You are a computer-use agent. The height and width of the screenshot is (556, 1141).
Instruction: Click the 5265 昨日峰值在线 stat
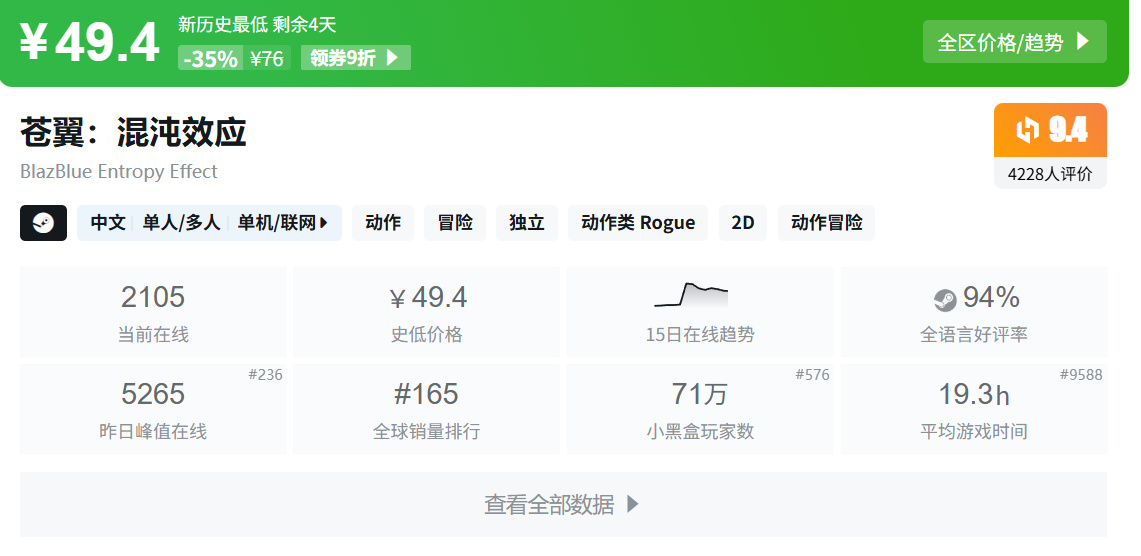153,409
